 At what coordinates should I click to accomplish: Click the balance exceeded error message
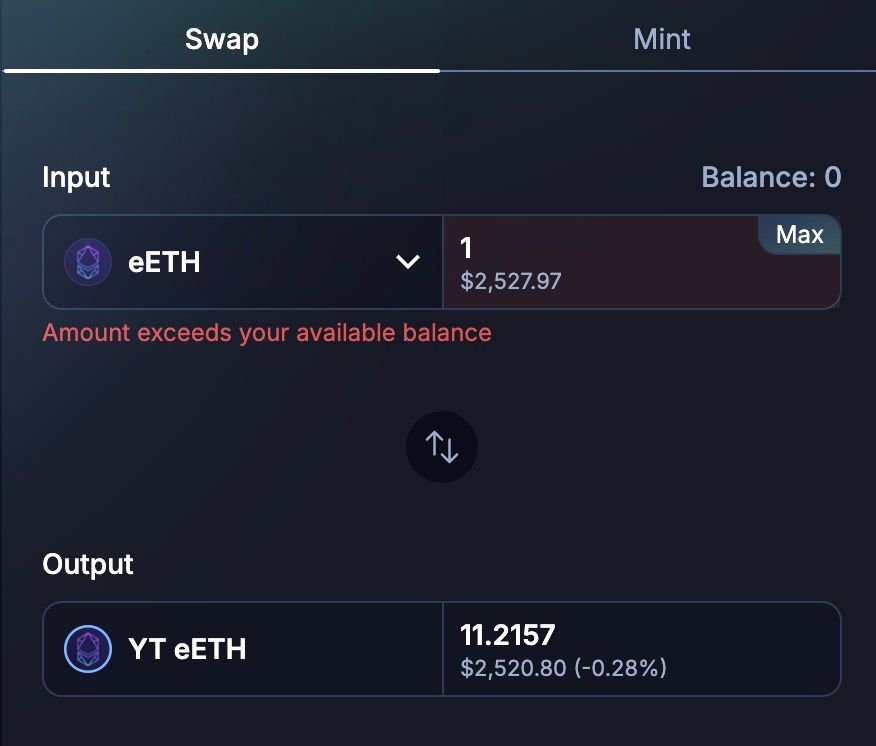click(267, 333)
